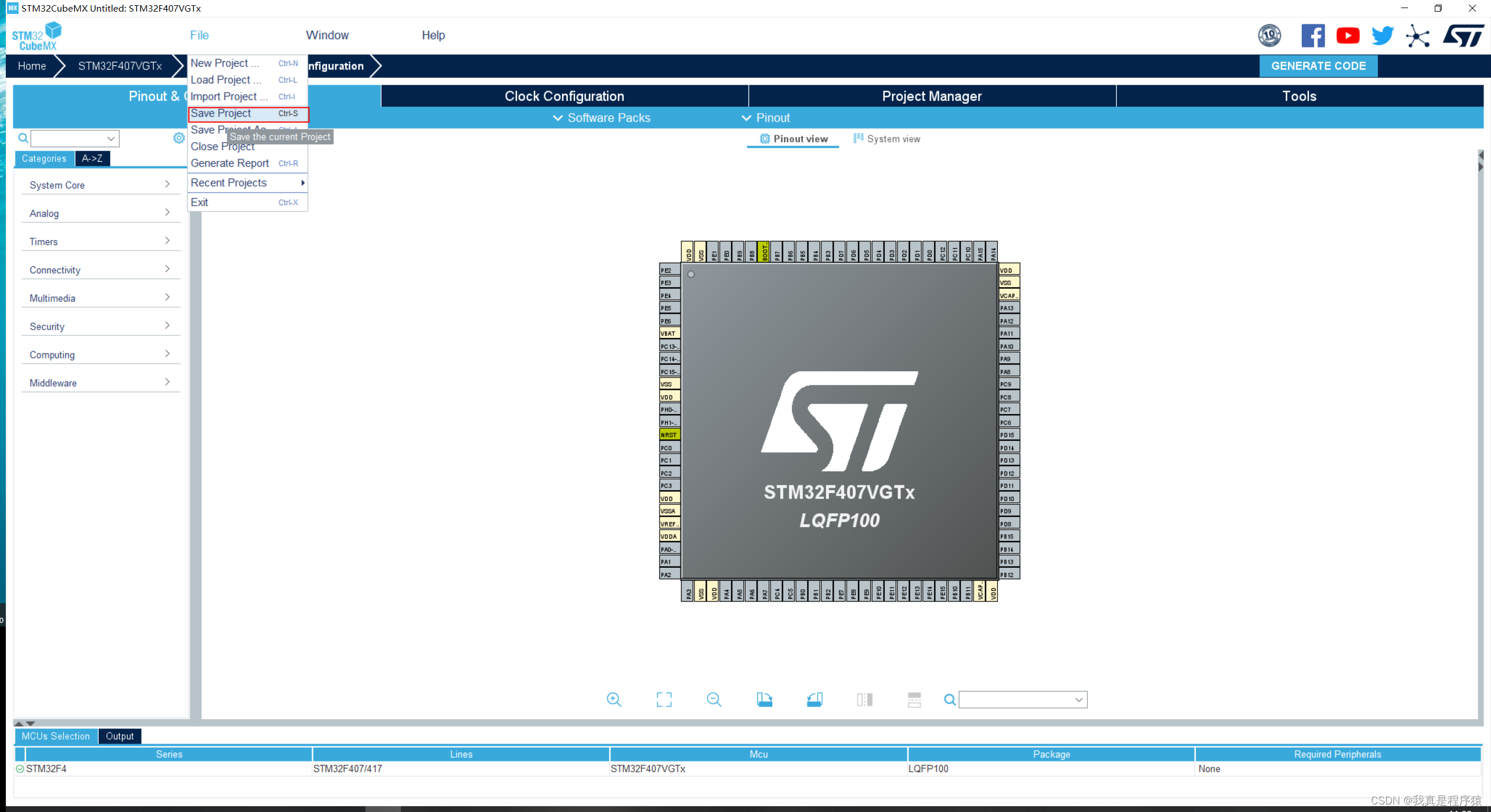Open the Recent Projects submenu
Viewport: 1491px width, 812px height.
[248, 183]
